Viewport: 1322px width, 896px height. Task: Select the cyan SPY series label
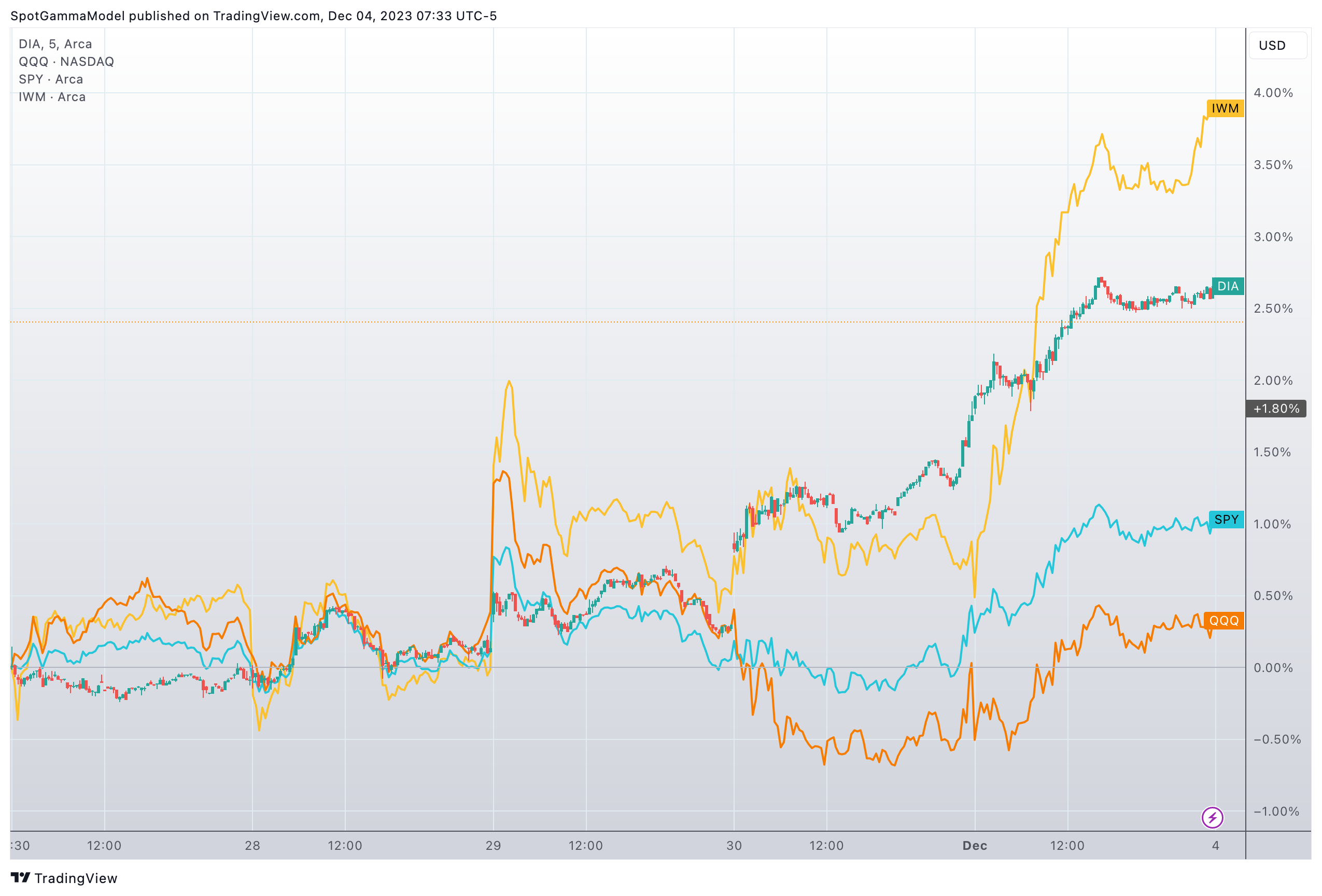[1226, 520]
